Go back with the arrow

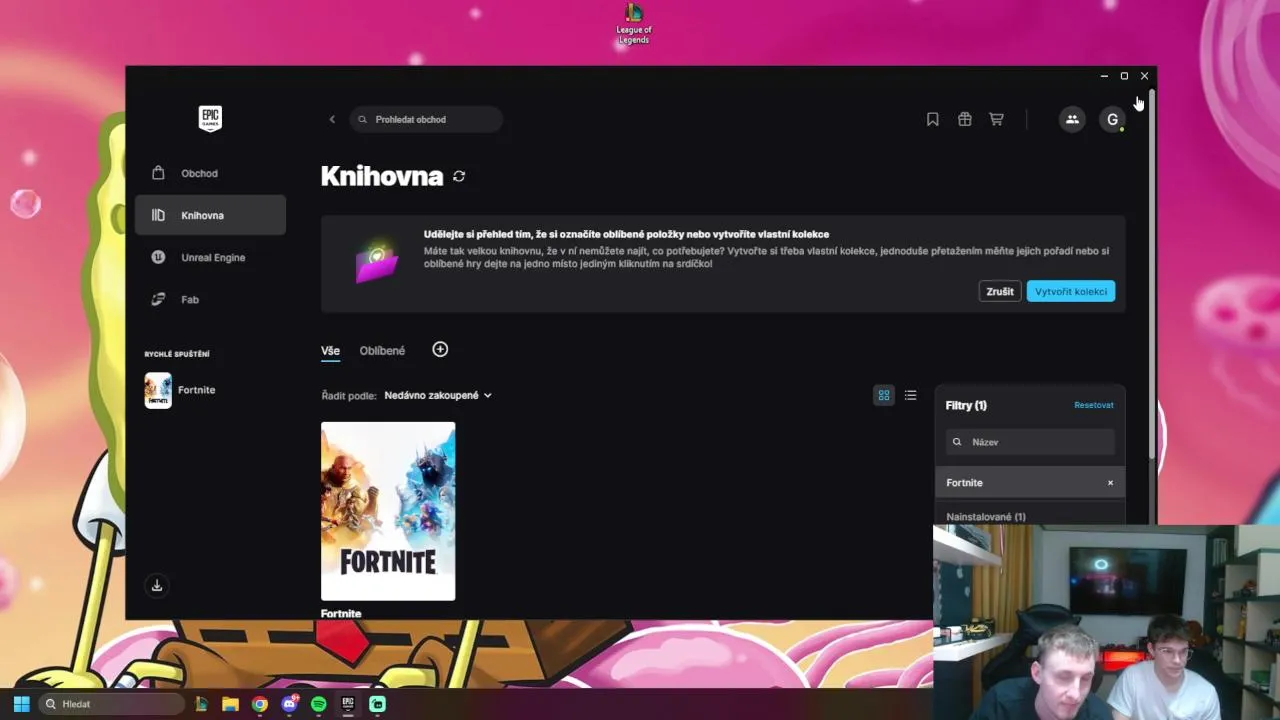pos(332,119)
